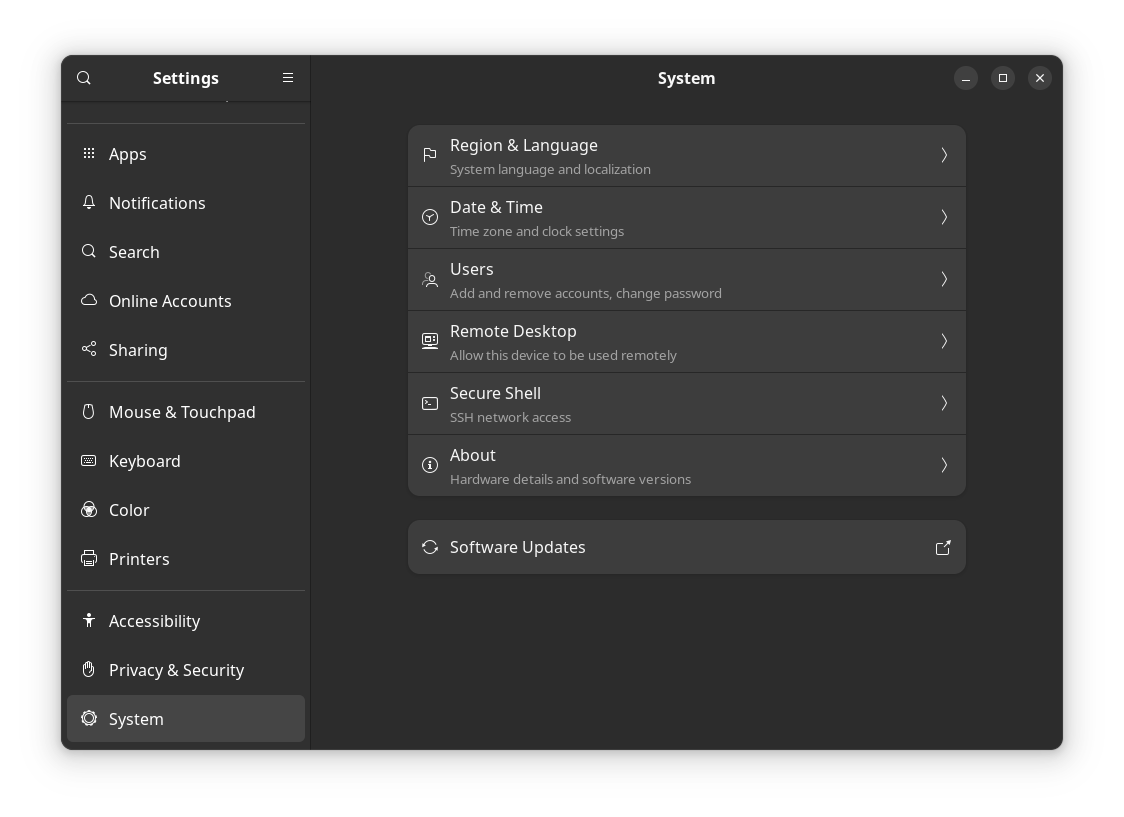Select Keyboard in the sidebar
The height and width of the screenshot is (817, 1124).
(x=144, y=461)
